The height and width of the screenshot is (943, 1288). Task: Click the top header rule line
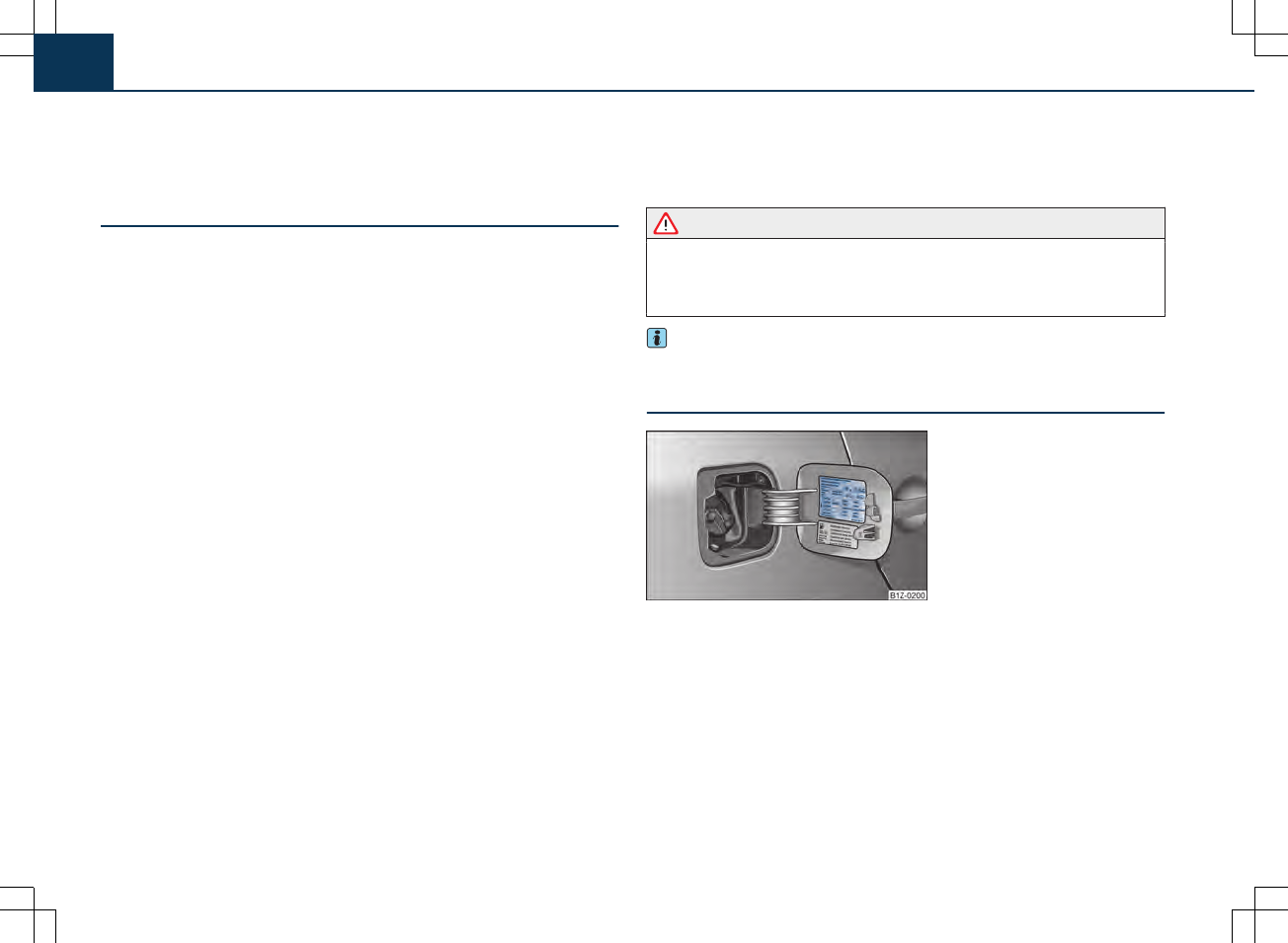(684, 91)
